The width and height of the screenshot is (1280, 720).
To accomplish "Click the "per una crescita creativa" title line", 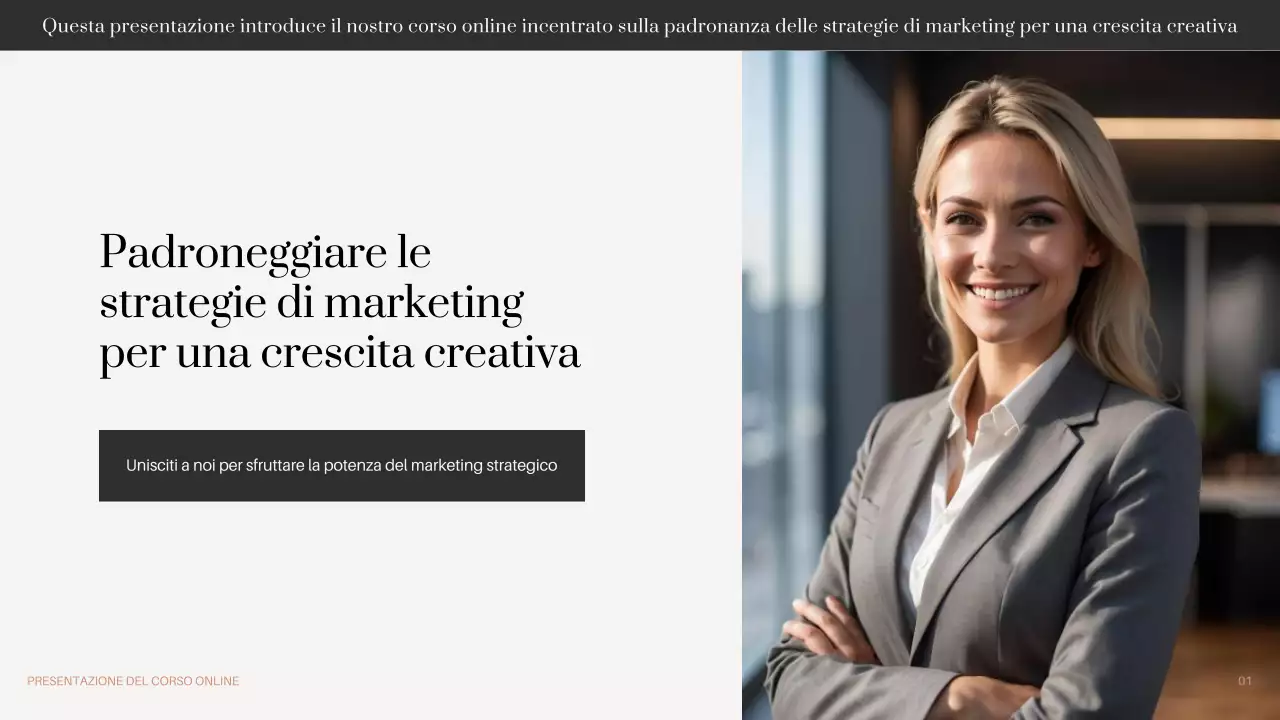I will (x=340, y=352).
